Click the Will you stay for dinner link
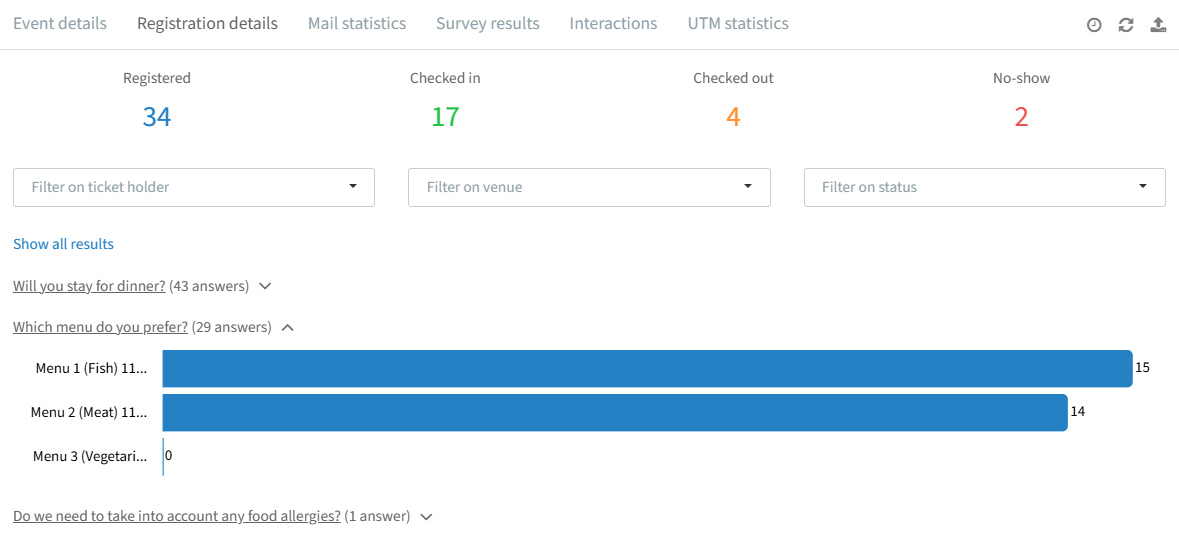Image resolution: width=1179 pixels, height=548 pixels. (89, 286)
